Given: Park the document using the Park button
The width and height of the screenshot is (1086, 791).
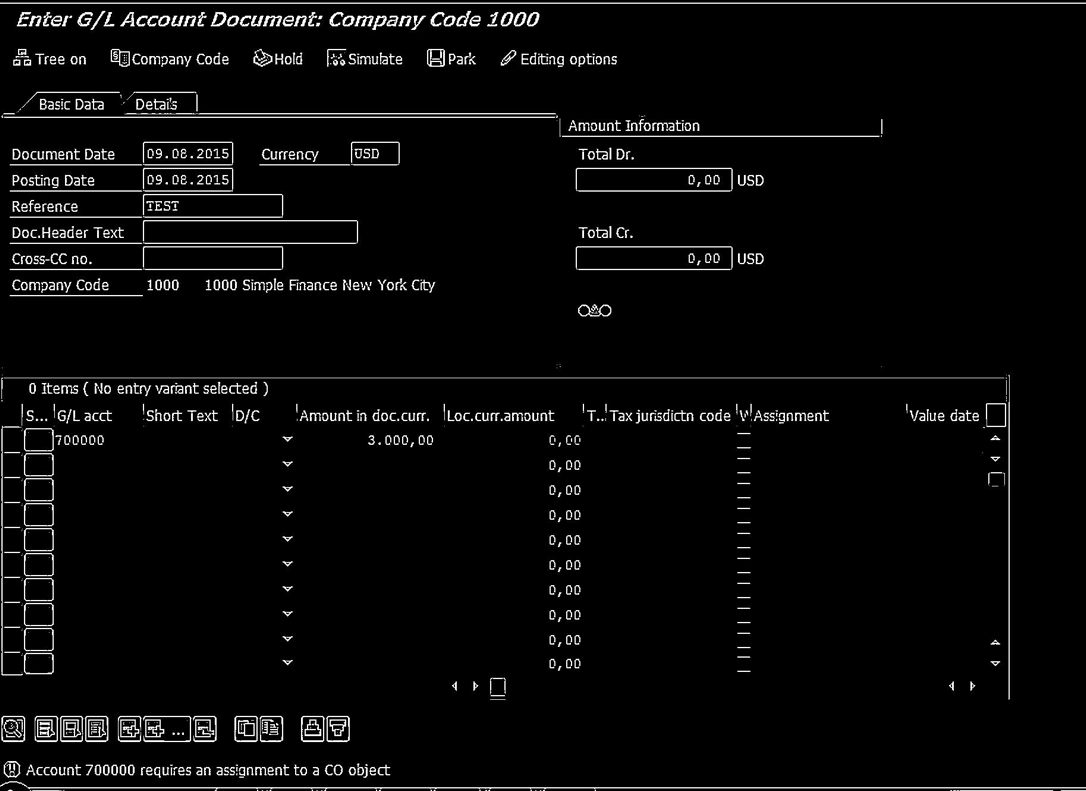Looking at the screenshot, I should click(451, 59).
